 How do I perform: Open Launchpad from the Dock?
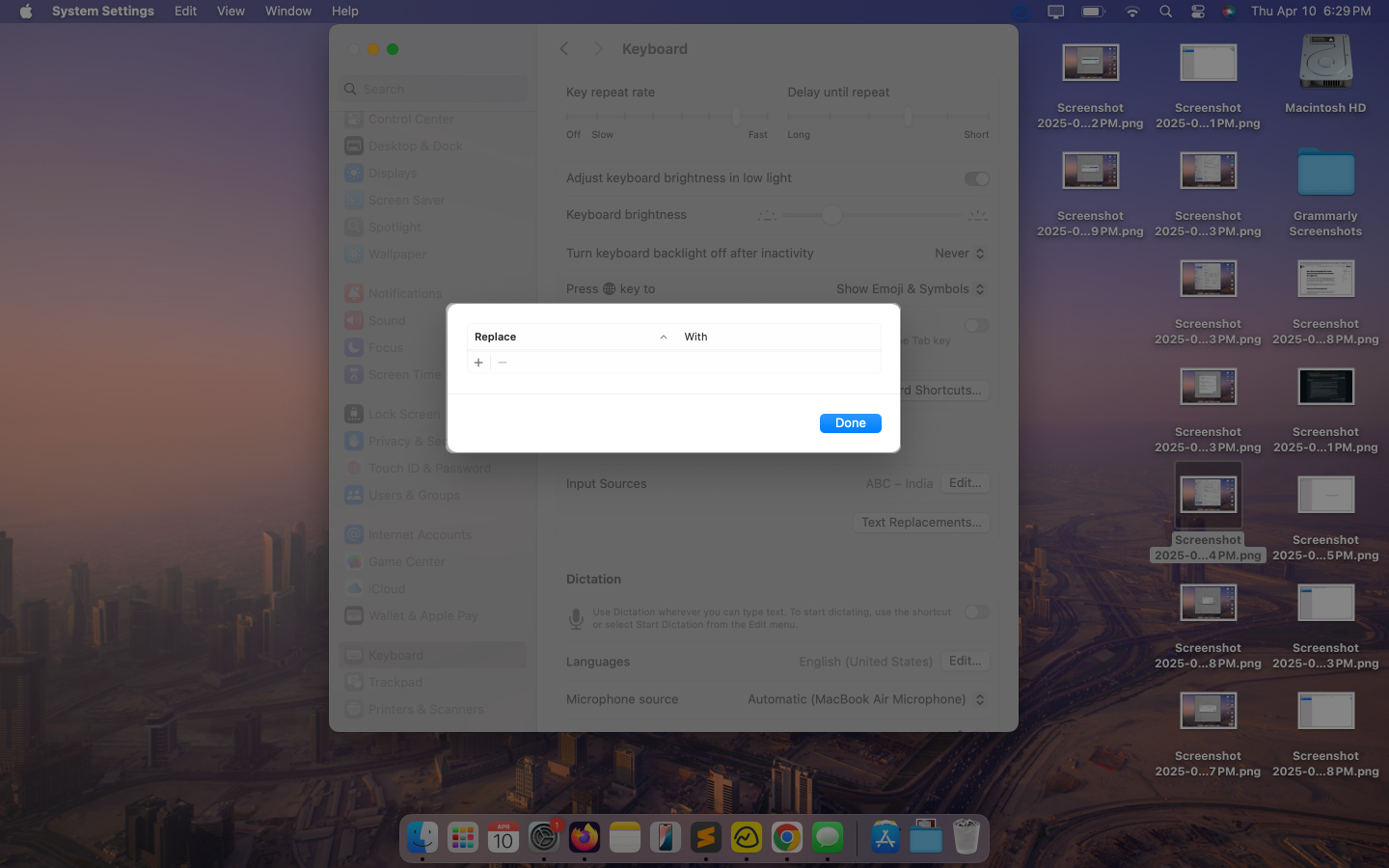tap(462, 837)
